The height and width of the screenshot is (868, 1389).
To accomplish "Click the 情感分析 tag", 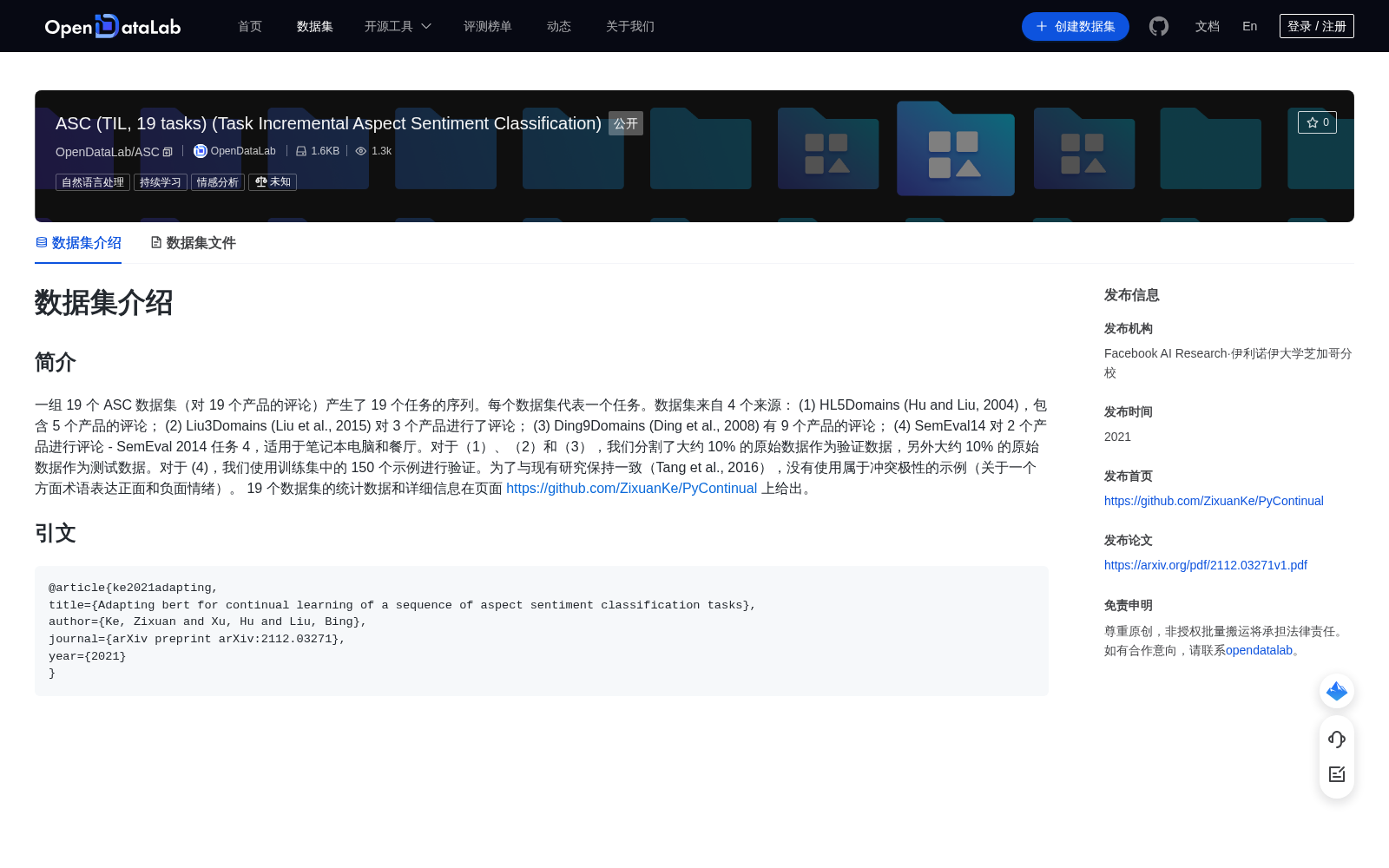I will pos(218,182).
